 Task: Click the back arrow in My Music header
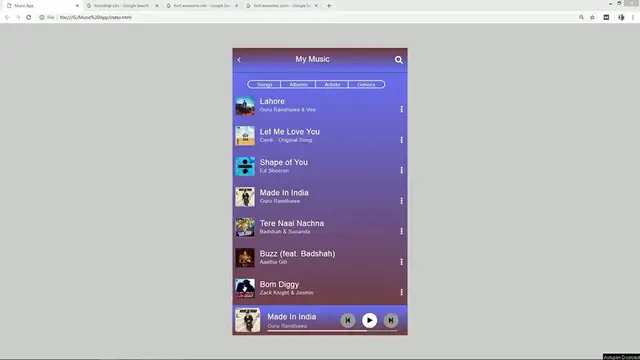pyautogui.click(x=239, y=60)
